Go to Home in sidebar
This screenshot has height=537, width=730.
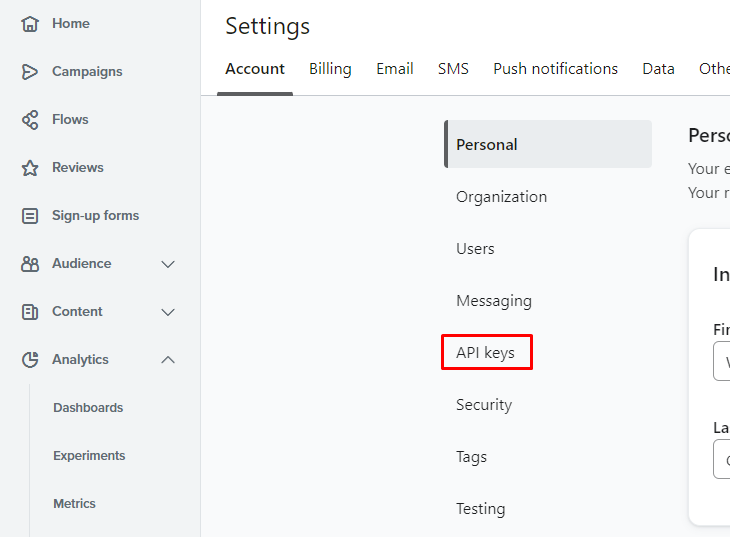coord(71,24)
